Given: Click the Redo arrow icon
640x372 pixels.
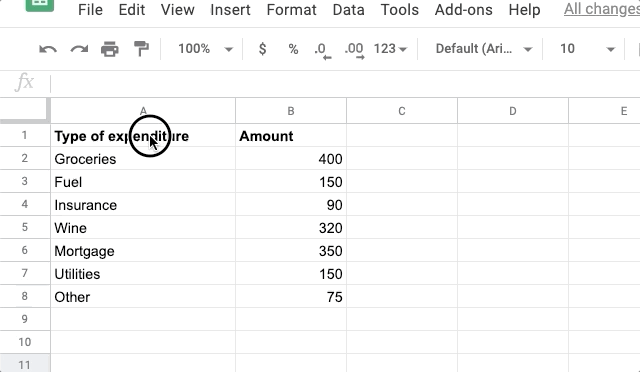Looking at the screenshot, I should 79,49.
